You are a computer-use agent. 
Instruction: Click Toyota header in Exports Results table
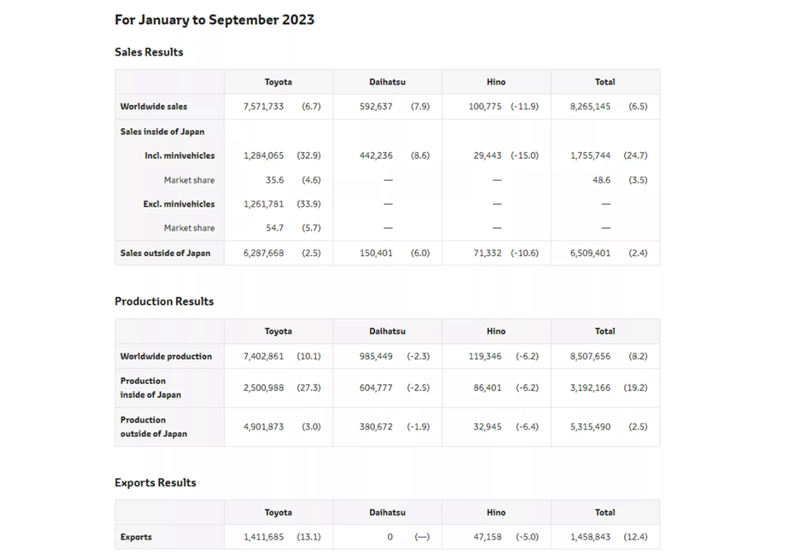278,513
